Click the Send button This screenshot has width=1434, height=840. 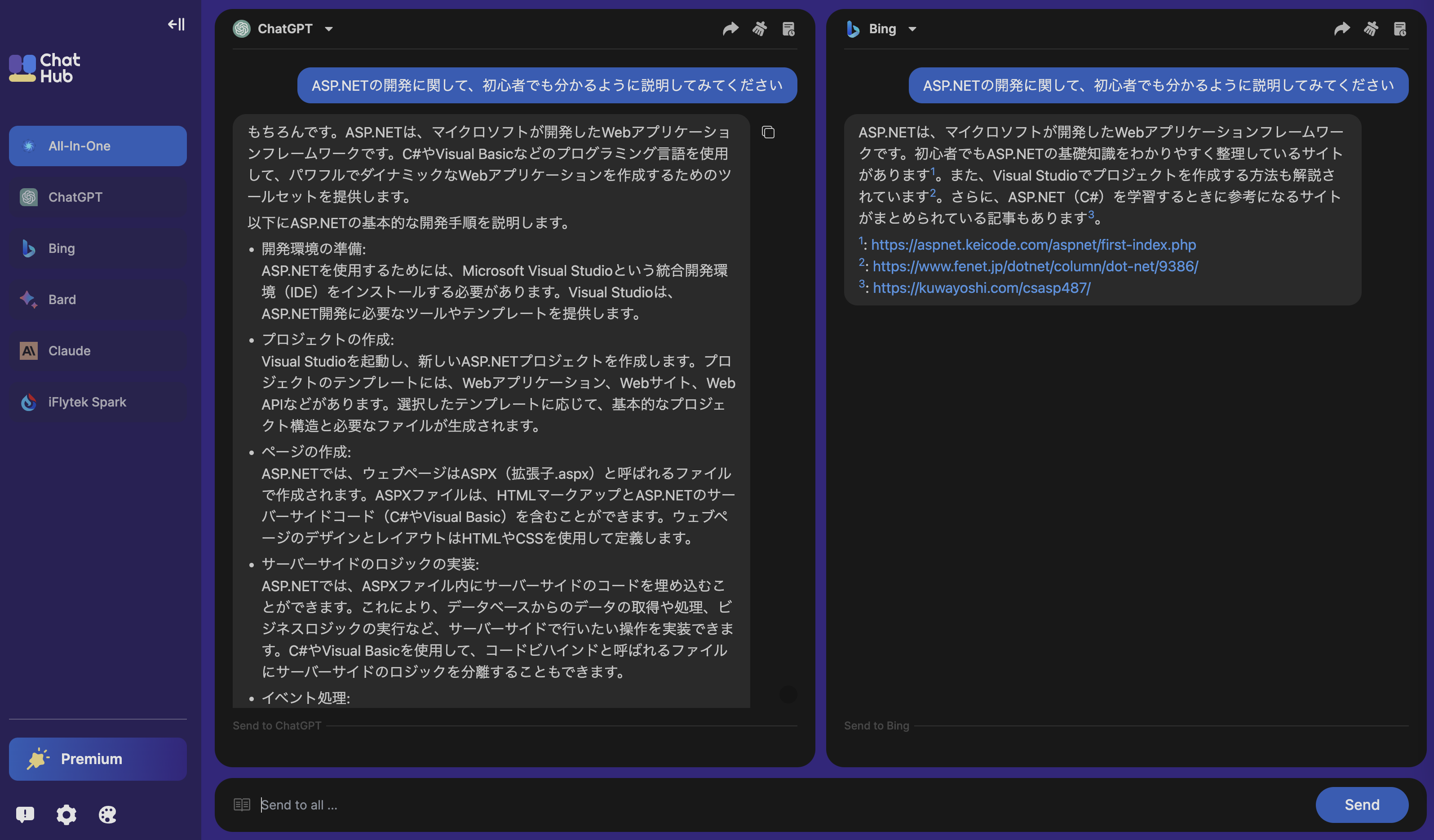tap(1361, 804)
